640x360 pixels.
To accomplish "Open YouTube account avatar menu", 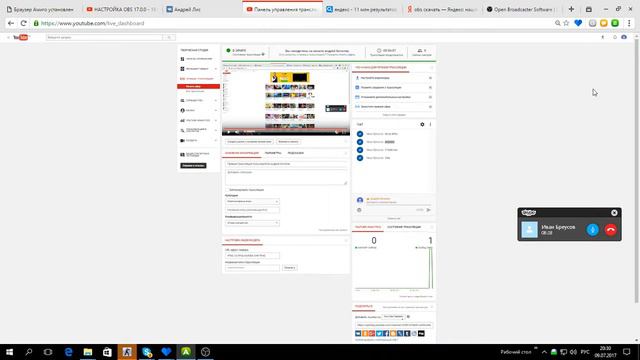I will (624, 37).
